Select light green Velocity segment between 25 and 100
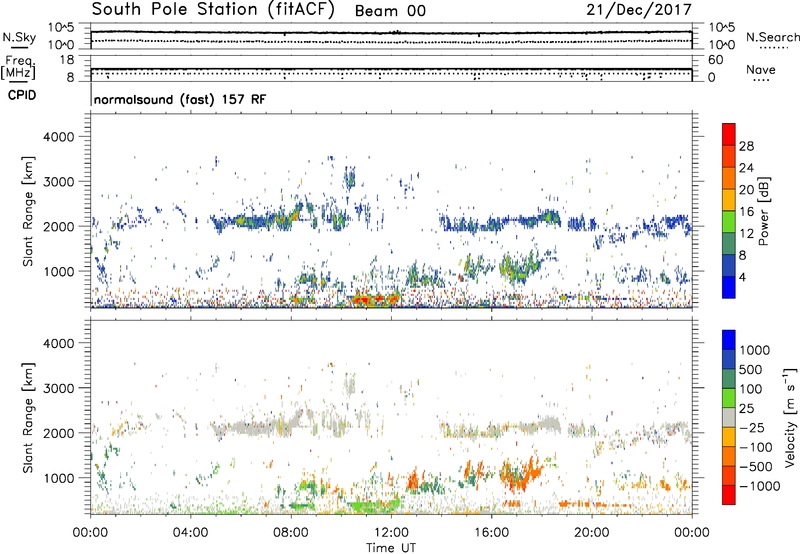This screenshot has height=554, width=800. coord(729,398)
